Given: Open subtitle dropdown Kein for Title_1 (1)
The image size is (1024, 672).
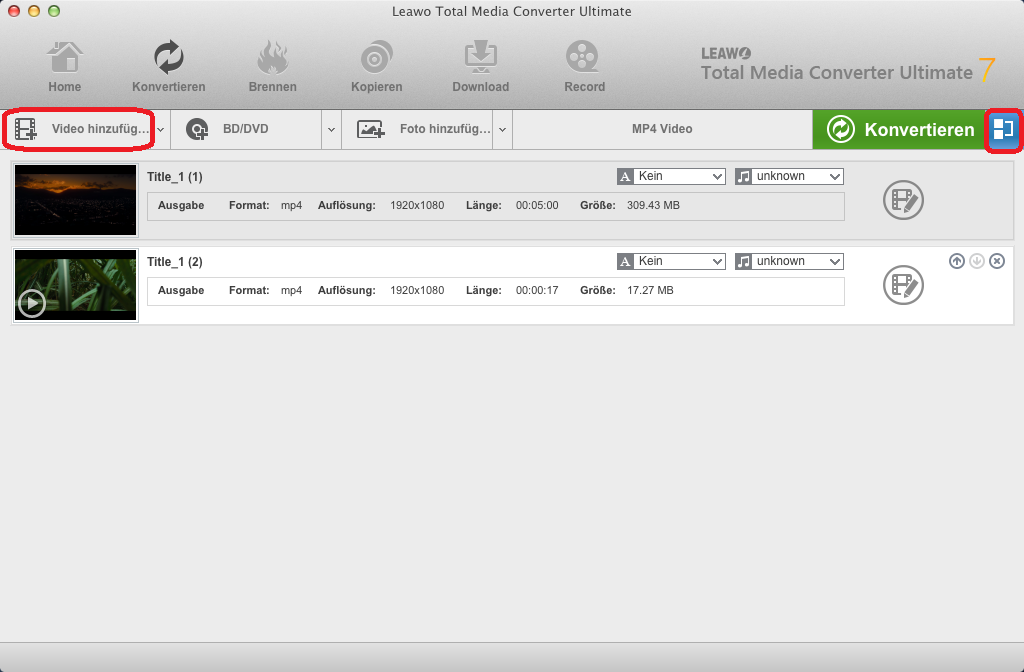Looking at the screenshot, I should tap(671, 176).
